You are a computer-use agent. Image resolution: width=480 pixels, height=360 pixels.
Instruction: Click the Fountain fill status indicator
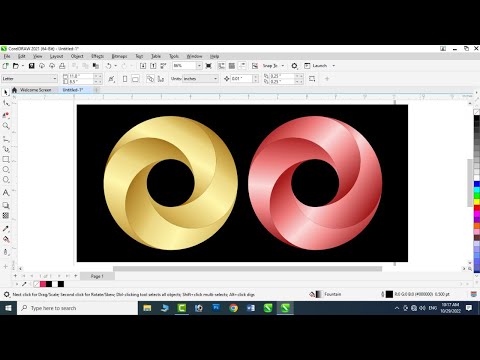[326, 294]
